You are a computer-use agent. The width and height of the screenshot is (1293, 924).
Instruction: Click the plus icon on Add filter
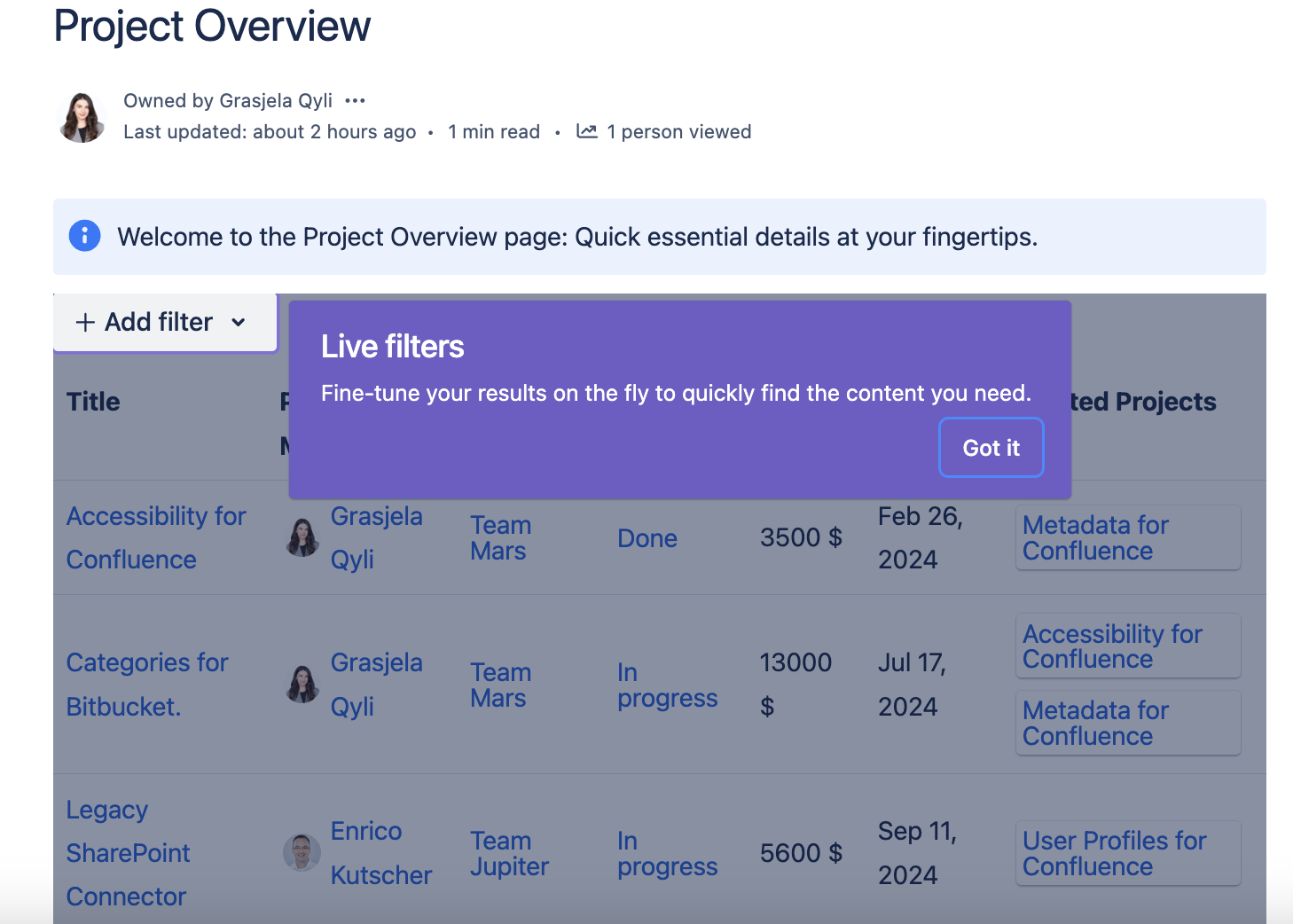point(85,323)
